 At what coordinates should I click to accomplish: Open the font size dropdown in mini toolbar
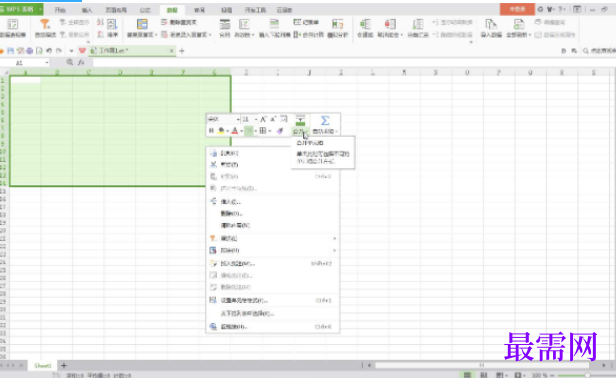click(x=256, y=119)
